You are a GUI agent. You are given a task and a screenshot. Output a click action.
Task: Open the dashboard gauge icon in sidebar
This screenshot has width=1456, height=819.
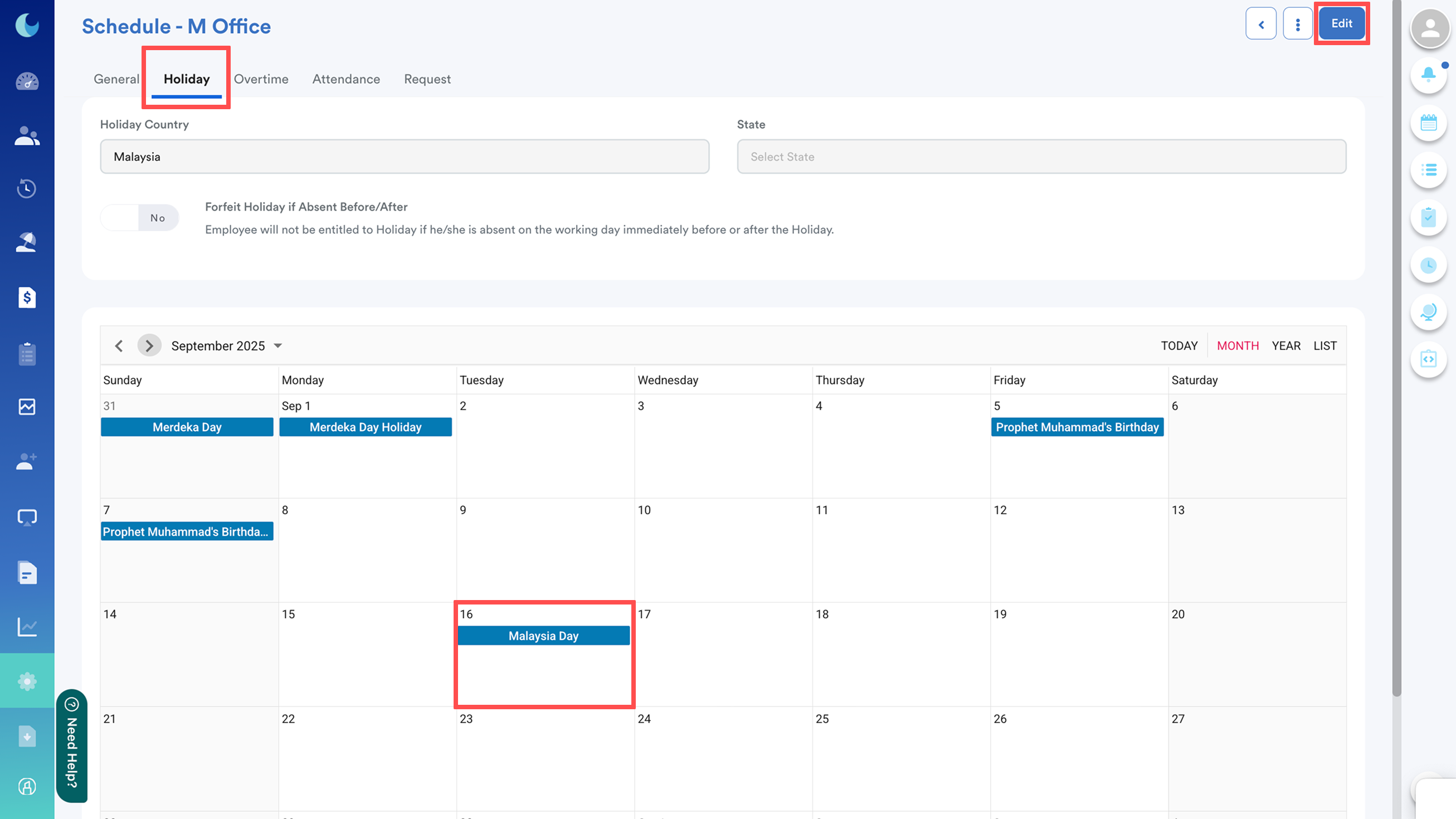click(27, 82)
